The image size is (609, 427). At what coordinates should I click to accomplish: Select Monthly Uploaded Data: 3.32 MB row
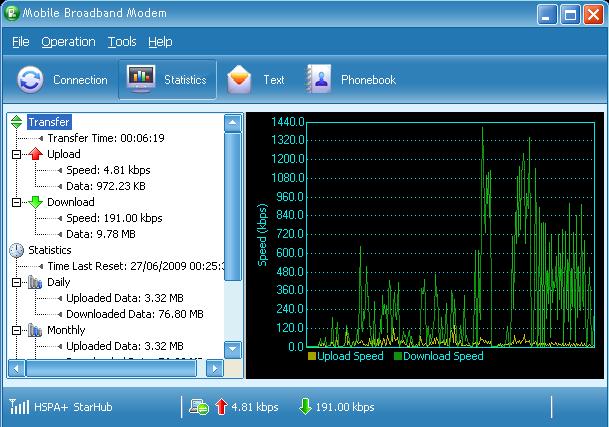click(125, 346)
